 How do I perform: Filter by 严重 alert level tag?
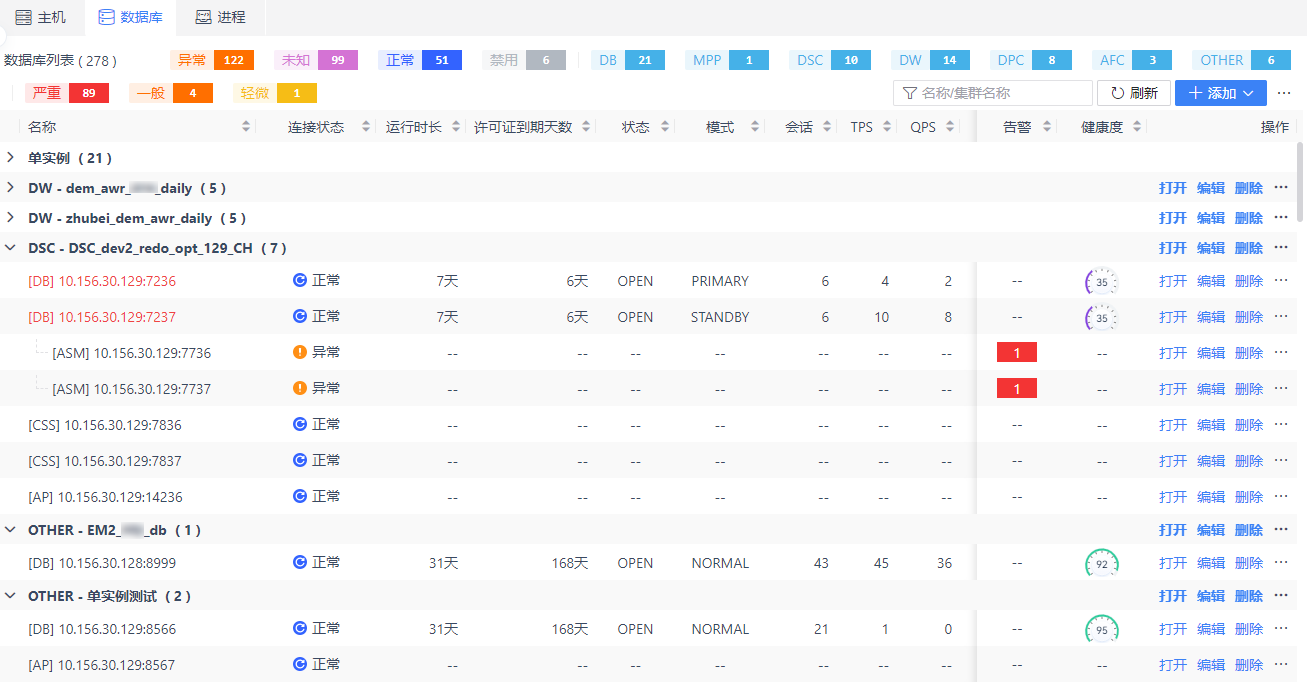pos(67,93)
